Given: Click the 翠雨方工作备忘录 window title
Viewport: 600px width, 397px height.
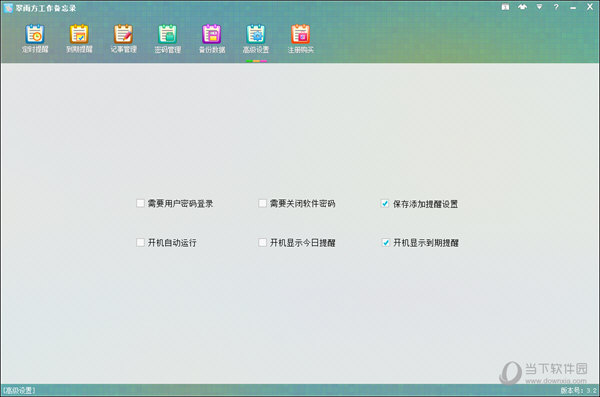Looking at the screenshot, I should [x=46, y=8].
